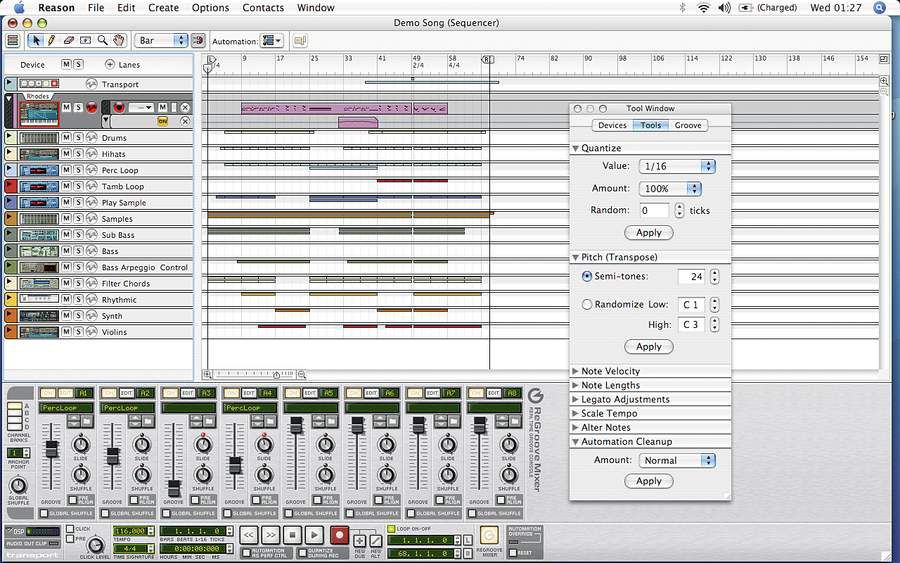Open the Bar snap value dropdown

click(161, 41)
